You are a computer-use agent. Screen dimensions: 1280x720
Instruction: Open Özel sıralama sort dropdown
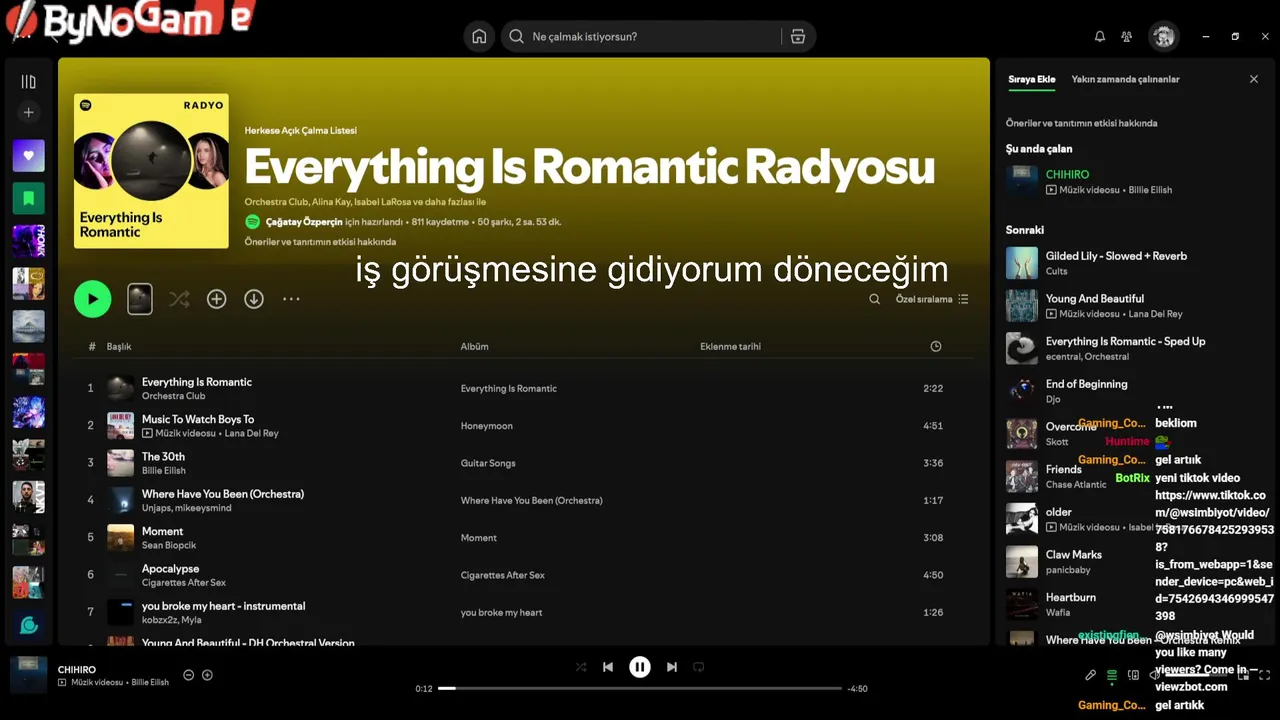[x=931, y=299]
